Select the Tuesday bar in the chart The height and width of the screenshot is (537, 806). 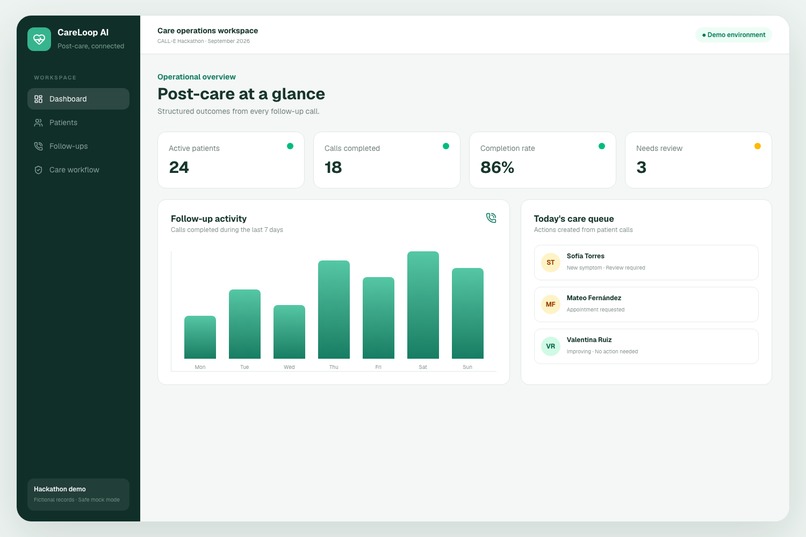(245, 324)
